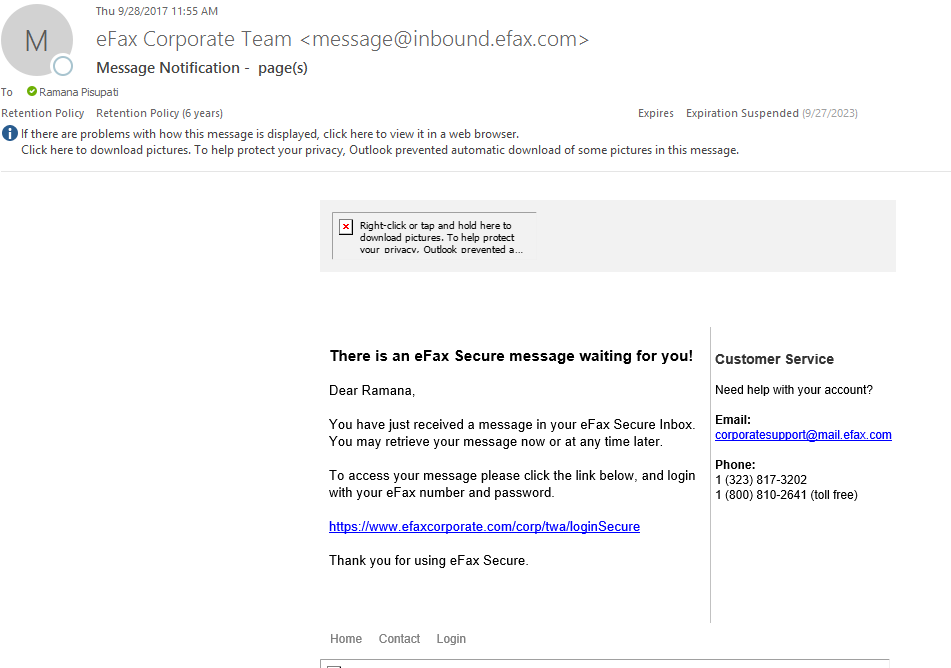Select recipient name Ramana Pisupati

(x=79, y=92)
